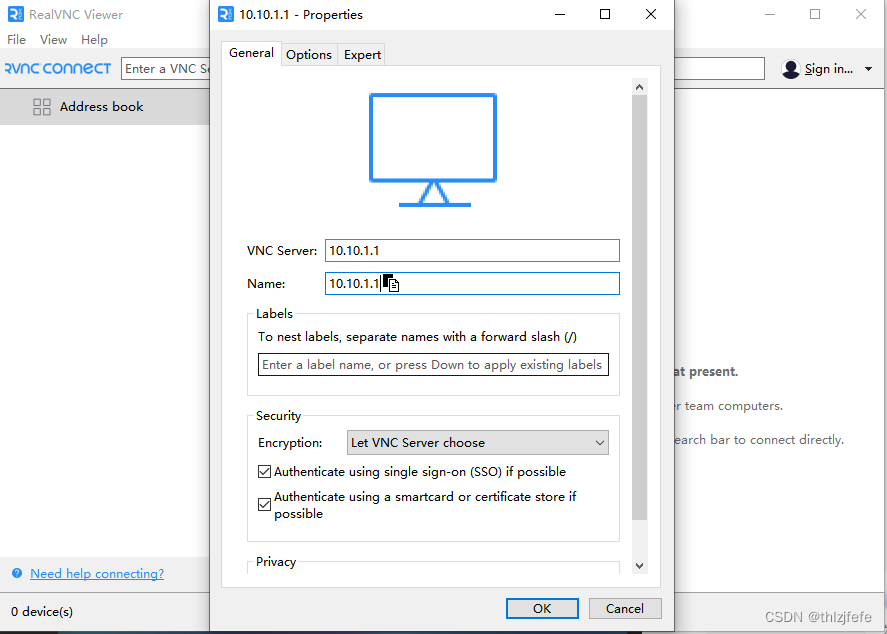Image resolution: width=887 pixels, height=634 pixels.
Task: Click the blue monitor icon in Properties
Action: pyautogui.click(x=433, y=150)
